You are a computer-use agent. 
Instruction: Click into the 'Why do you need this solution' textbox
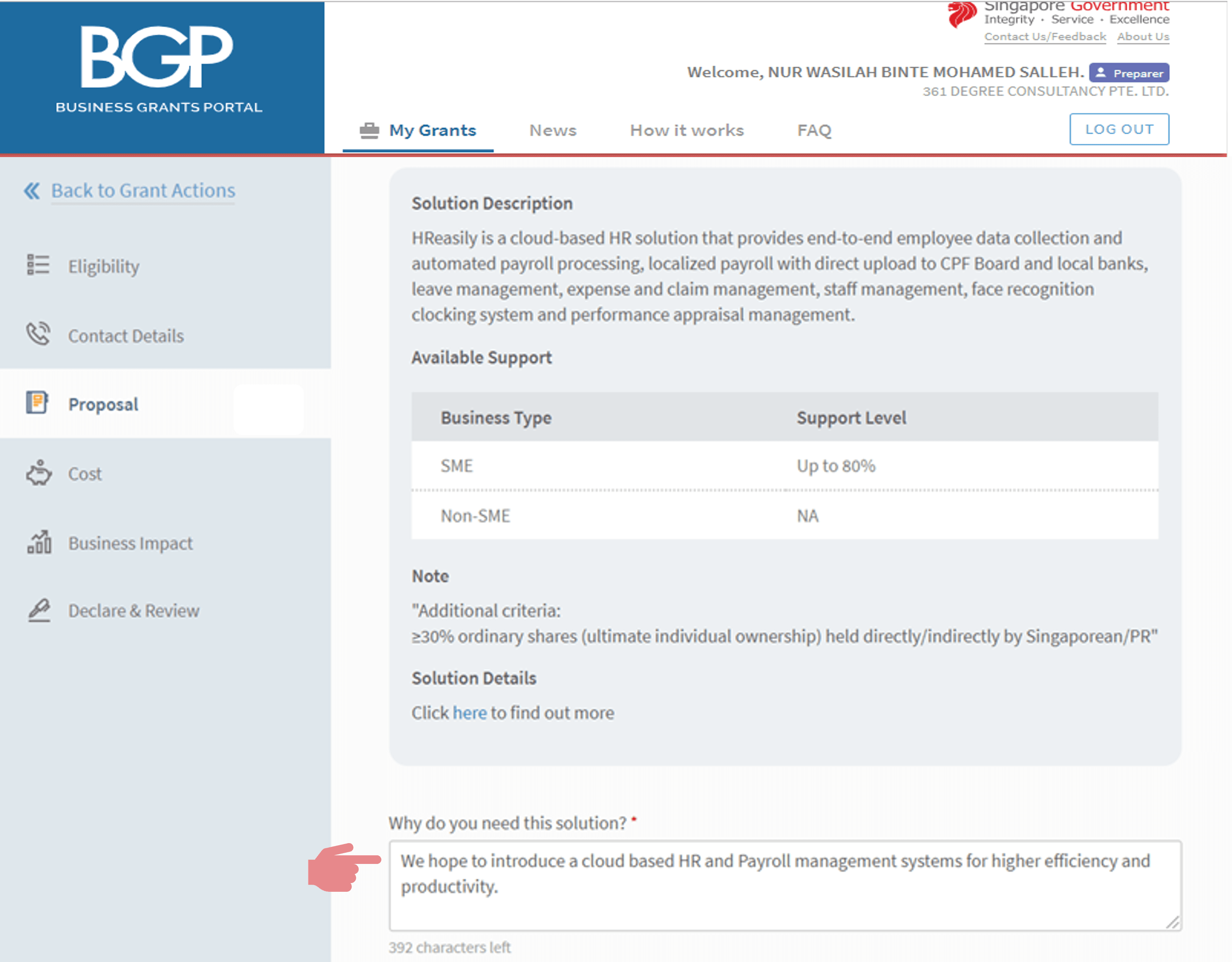(x=784, y=885)
